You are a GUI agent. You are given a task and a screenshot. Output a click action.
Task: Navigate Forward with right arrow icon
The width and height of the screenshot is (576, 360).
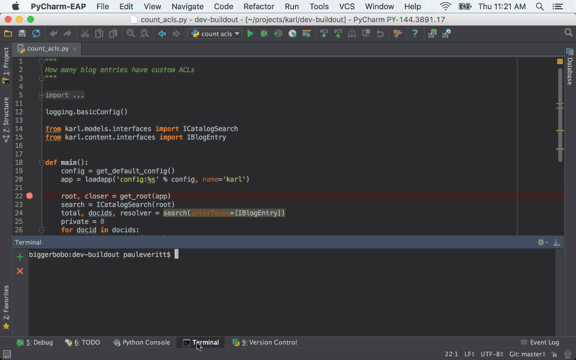[176, 34]
